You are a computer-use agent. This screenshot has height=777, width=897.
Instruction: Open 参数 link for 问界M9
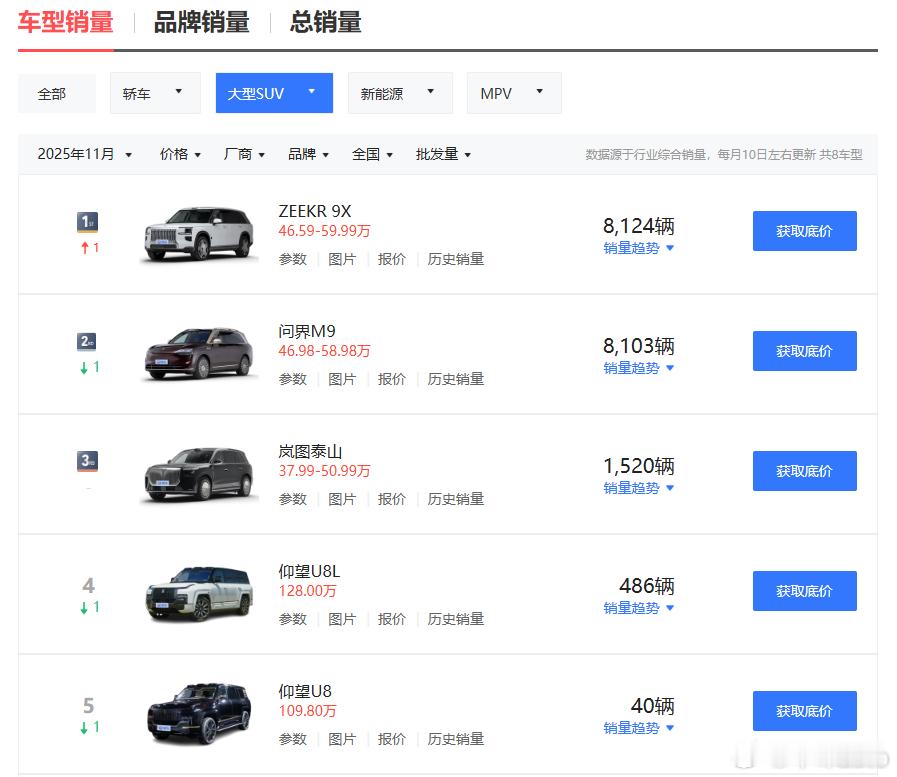[293, 379]
